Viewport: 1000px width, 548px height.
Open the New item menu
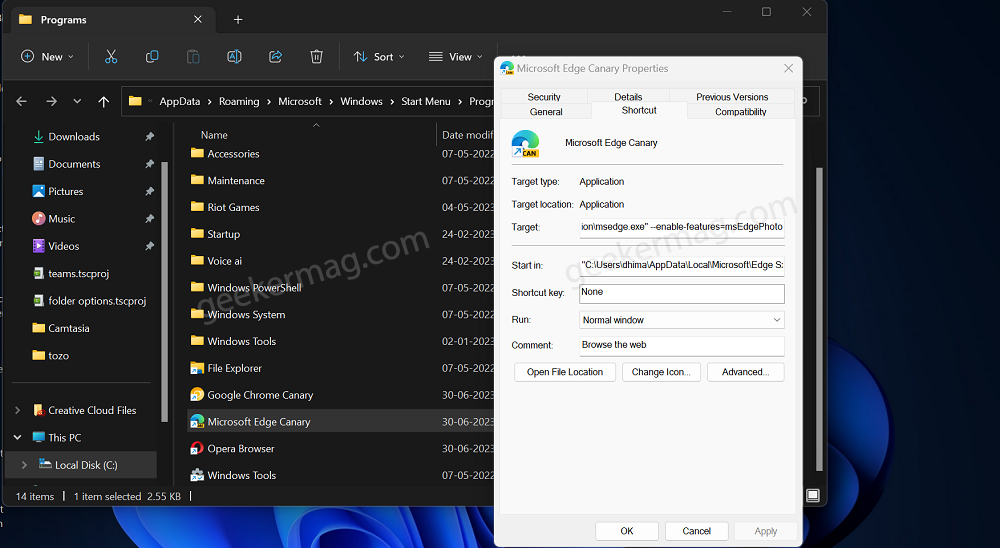(47, 57)
